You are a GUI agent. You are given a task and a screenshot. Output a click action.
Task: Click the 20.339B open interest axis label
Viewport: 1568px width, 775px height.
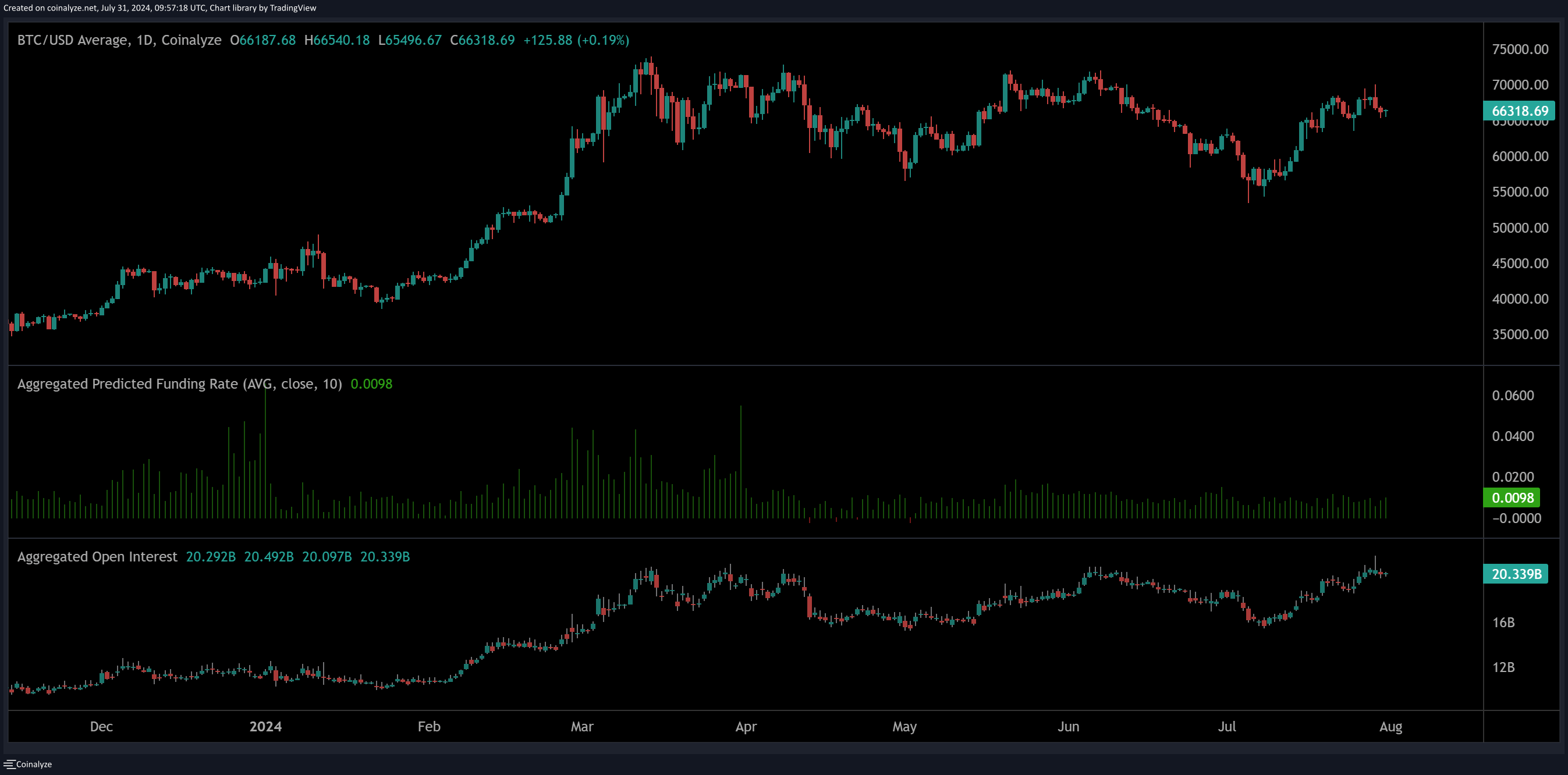click(1516, 574)
